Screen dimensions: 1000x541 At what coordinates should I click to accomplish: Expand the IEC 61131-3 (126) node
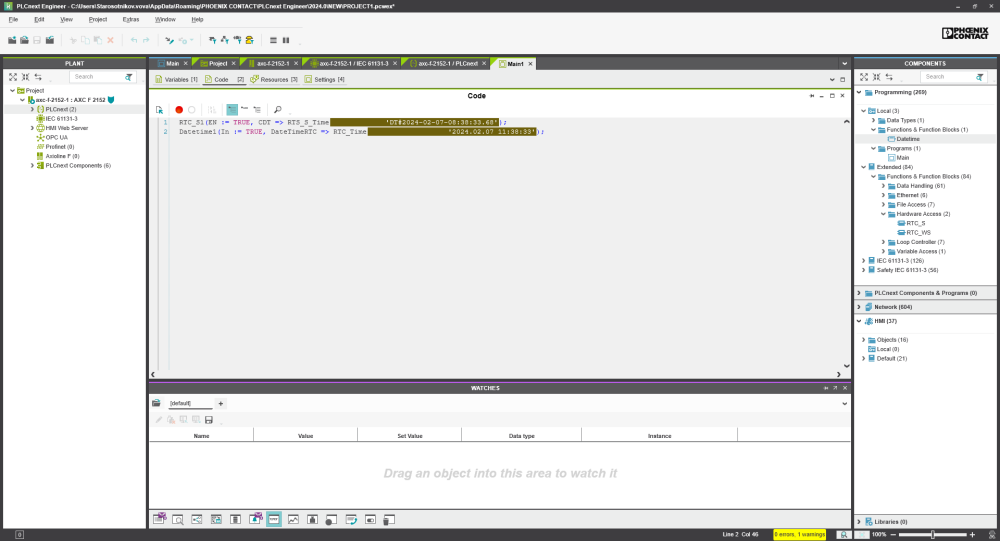point(864,260)
